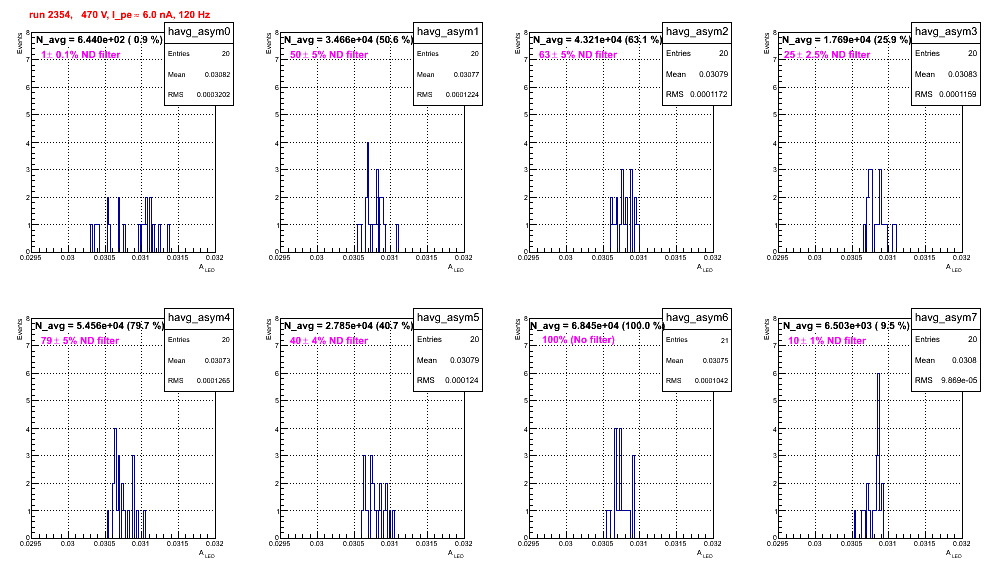This screenshot has width=996, height=572.
Task: Select the Mean 0.03075 stats row
Action: click(697, 360)
